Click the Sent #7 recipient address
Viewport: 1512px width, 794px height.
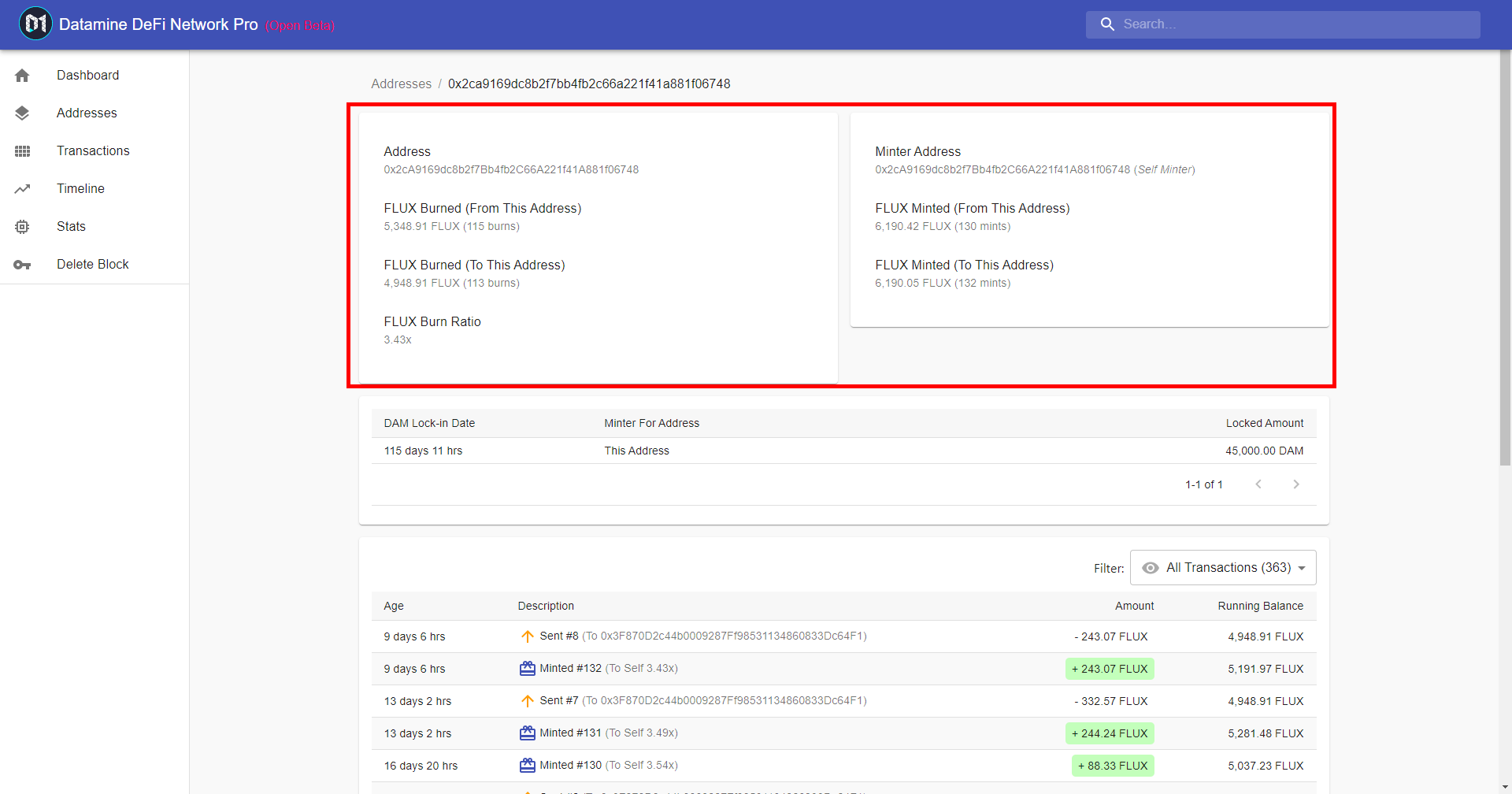click(724, 701)
